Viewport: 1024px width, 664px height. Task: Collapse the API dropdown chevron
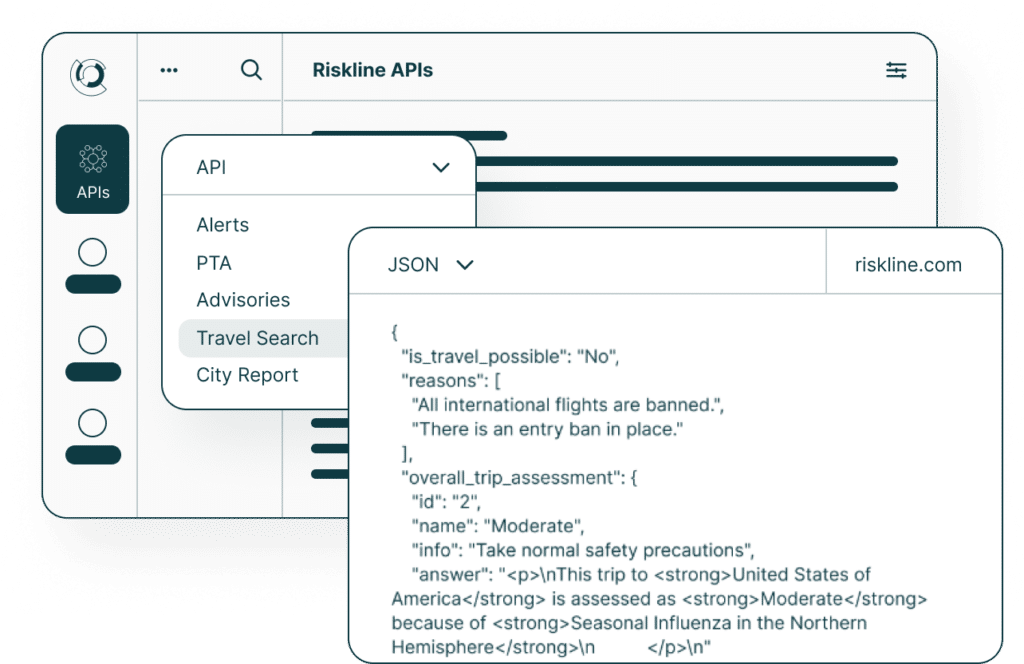[x=440, y=168]
